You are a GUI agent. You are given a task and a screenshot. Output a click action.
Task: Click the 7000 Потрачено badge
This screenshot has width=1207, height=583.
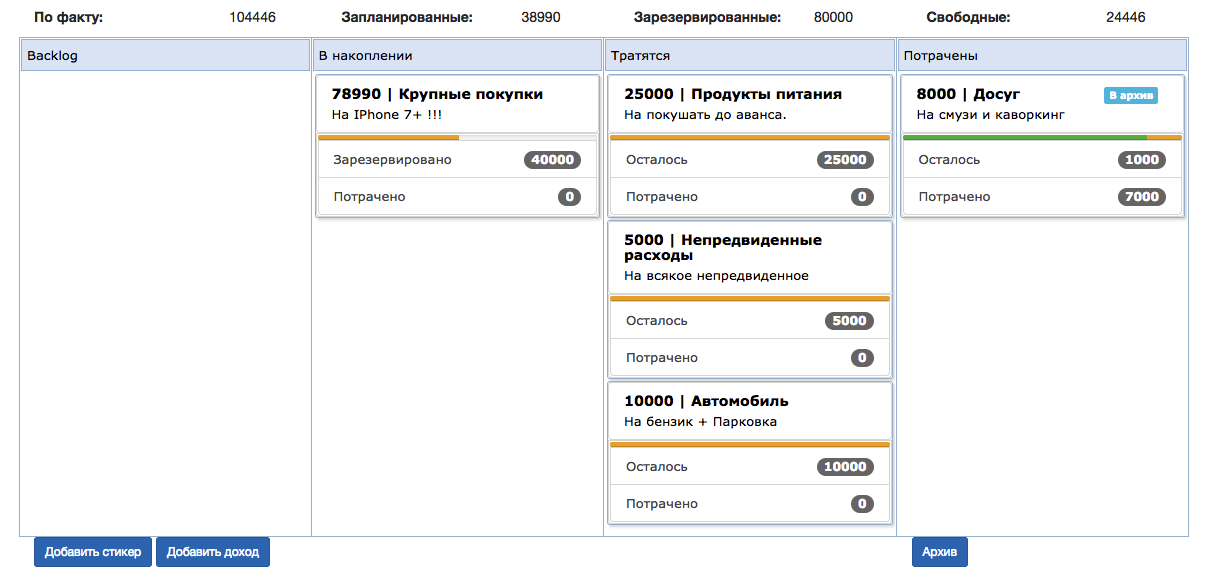[1141, 197]
